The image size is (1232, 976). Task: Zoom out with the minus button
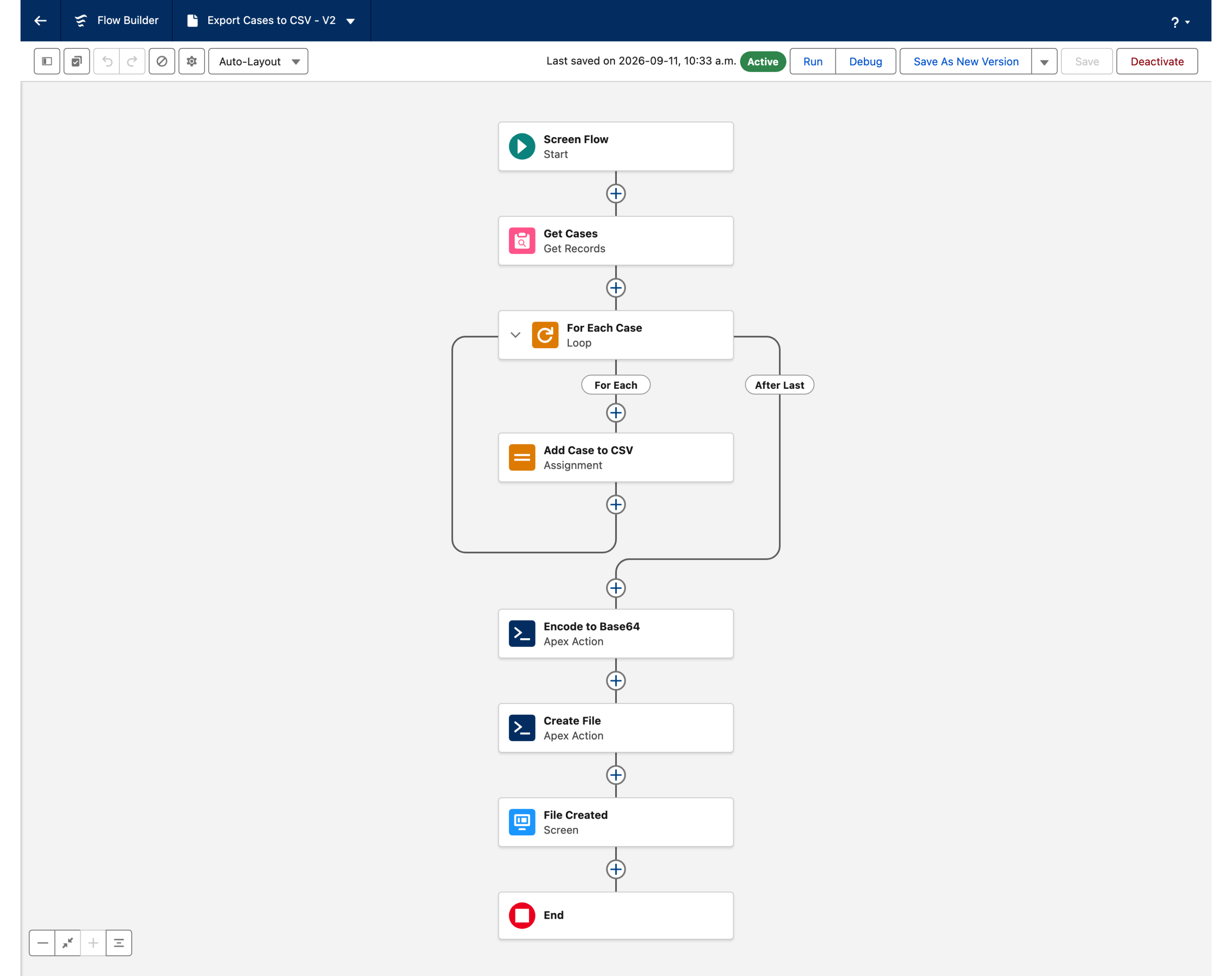pos(42,943)
